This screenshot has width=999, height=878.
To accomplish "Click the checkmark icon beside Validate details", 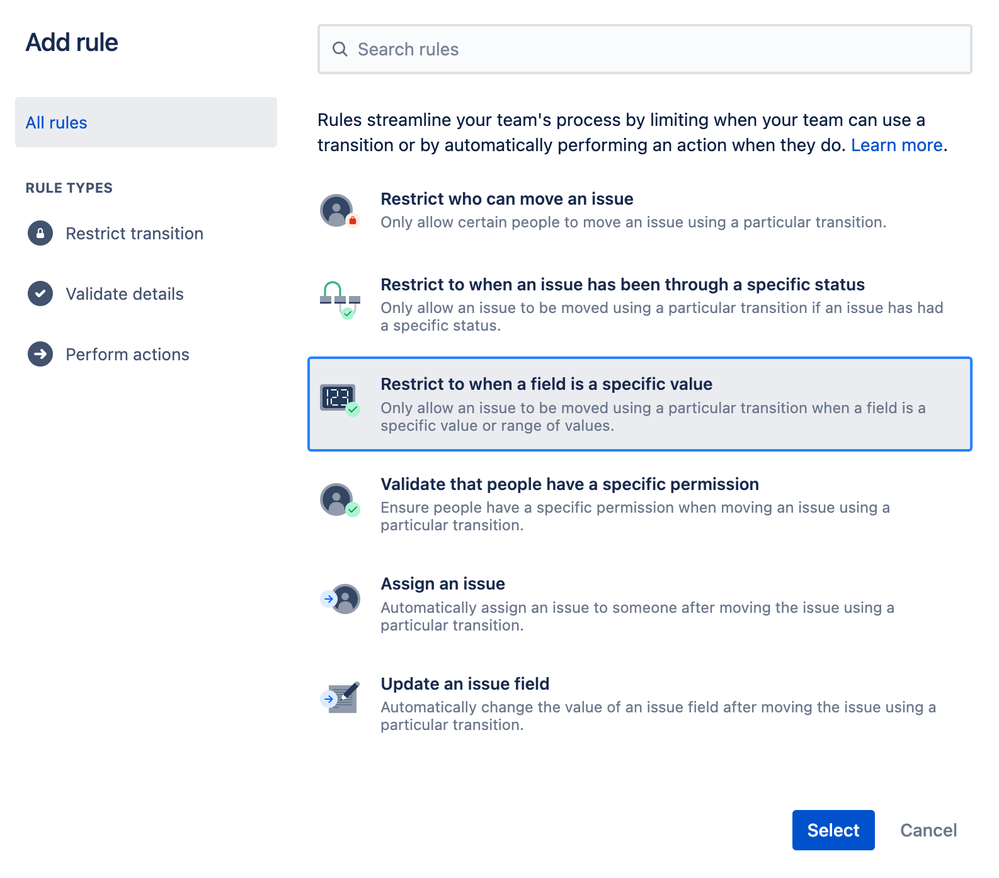I will point(40,294).
